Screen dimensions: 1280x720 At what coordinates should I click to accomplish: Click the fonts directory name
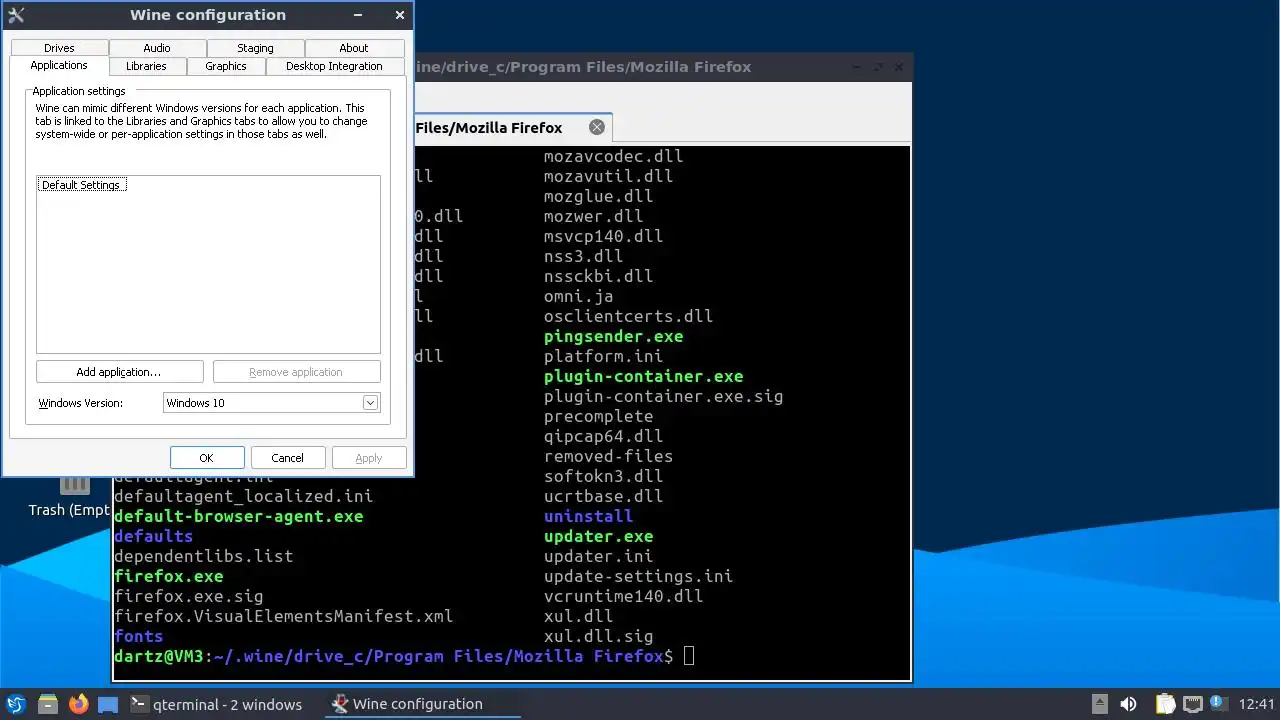139,636
